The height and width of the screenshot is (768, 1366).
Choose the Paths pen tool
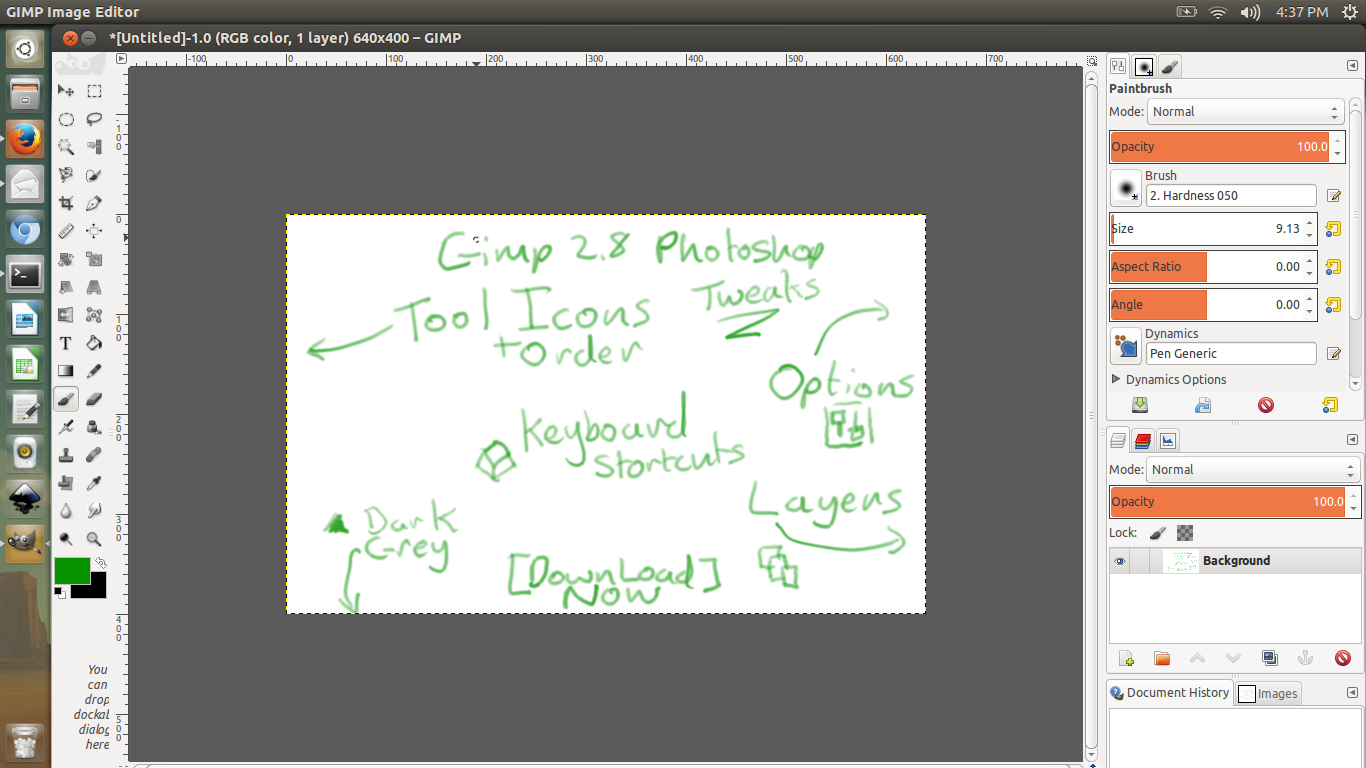pos(94,203)
